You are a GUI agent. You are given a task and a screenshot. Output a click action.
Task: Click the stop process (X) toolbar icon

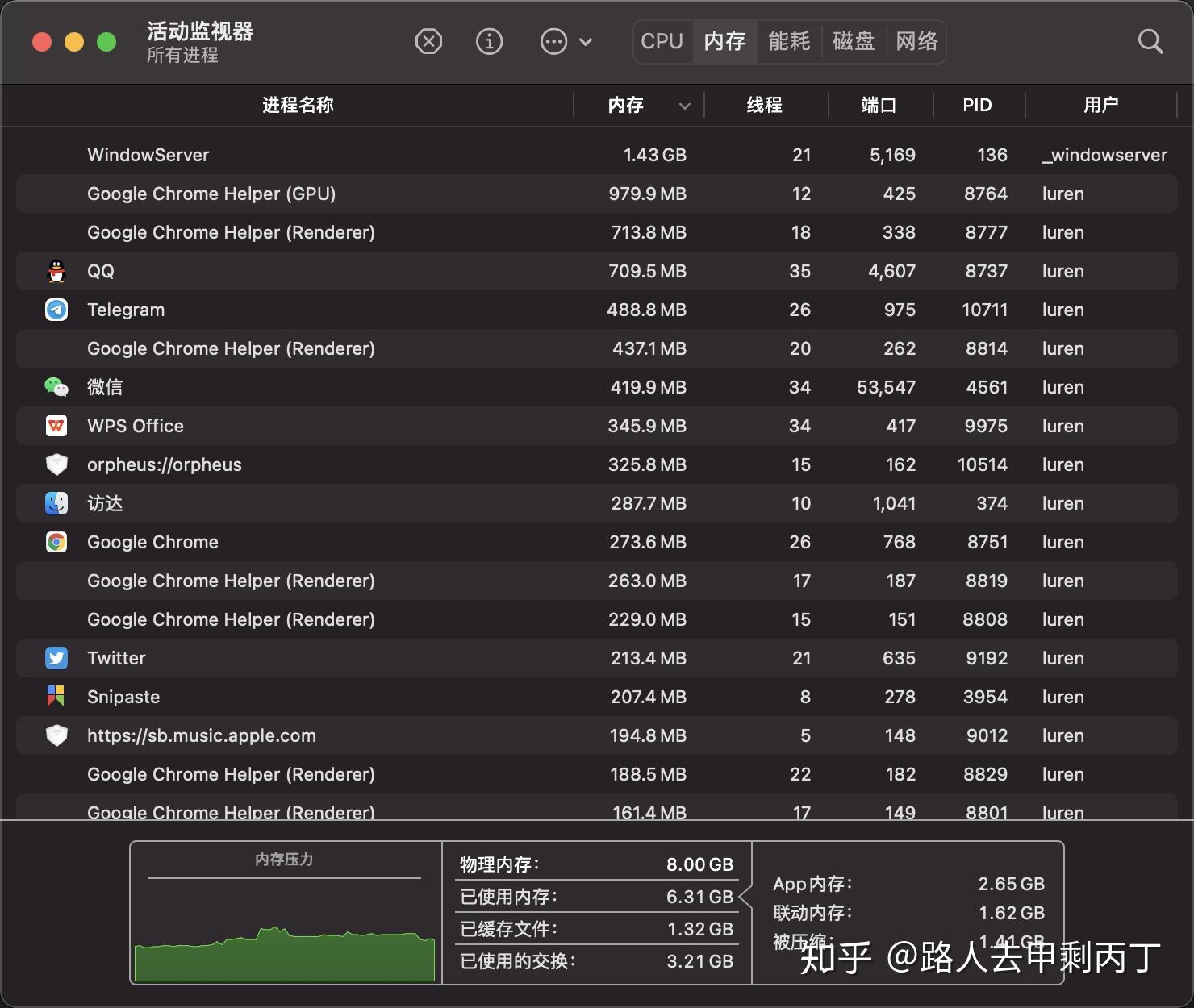[428, 41]
